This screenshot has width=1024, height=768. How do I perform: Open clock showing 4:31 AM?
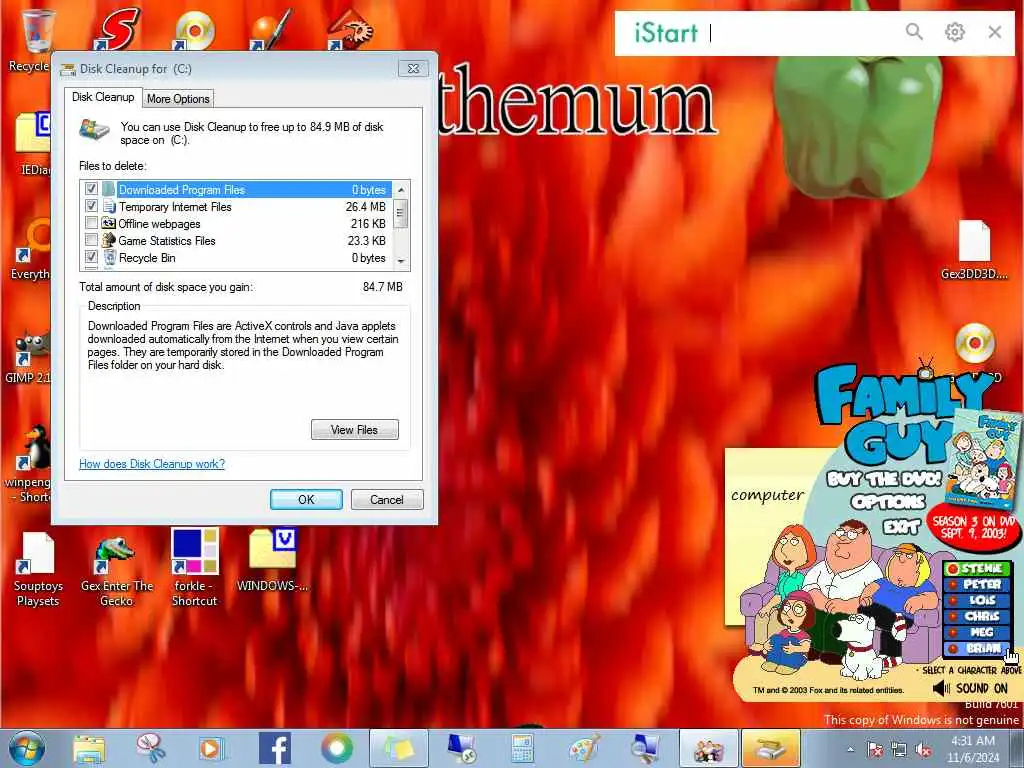(x=973, y=749)
